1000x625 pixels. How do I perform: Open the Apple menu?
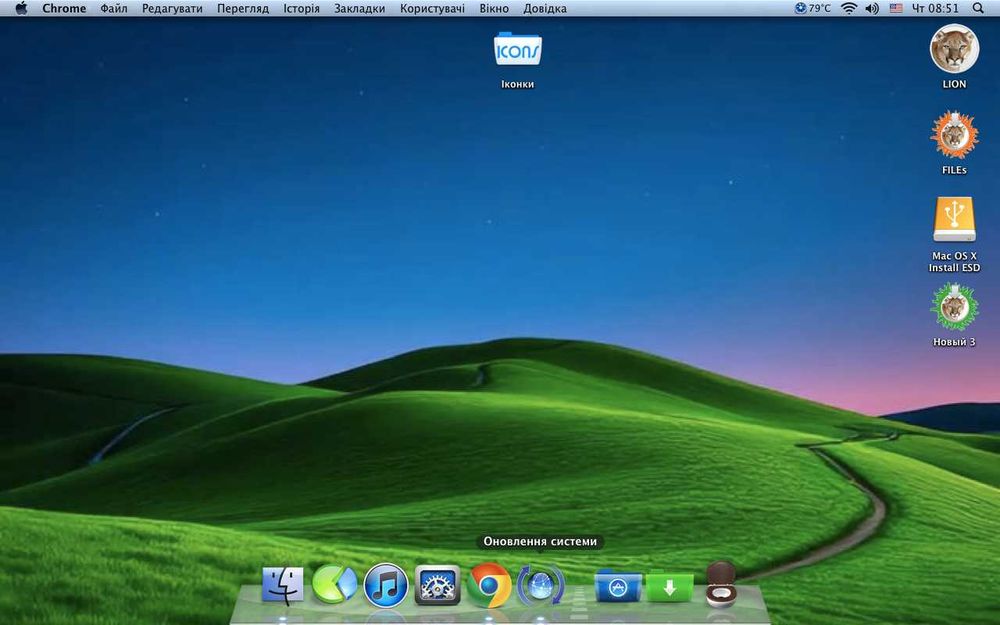click(22, 8)
